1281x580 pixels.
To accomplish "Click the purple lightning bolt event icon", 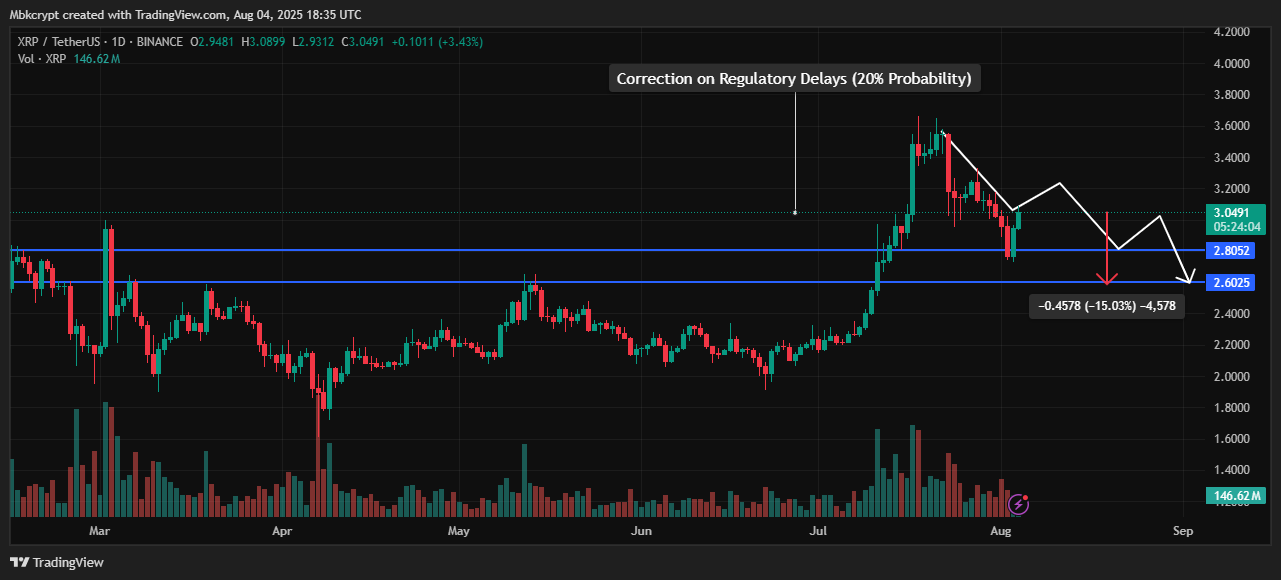I will pyautogui.click(x=1019, y=503).
